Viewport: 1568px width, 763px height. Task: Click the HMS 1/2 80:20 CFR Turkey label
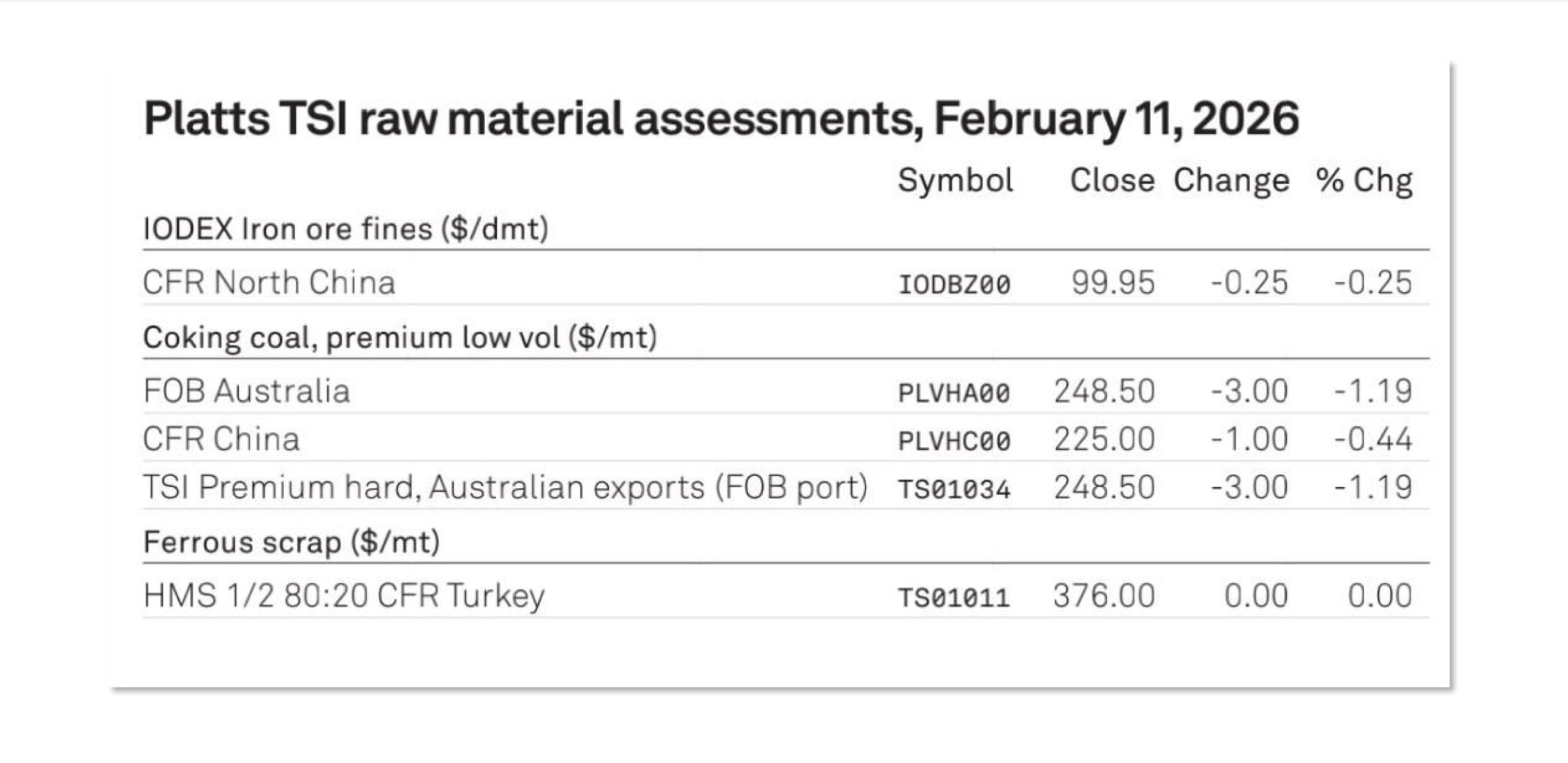point(344,596)
